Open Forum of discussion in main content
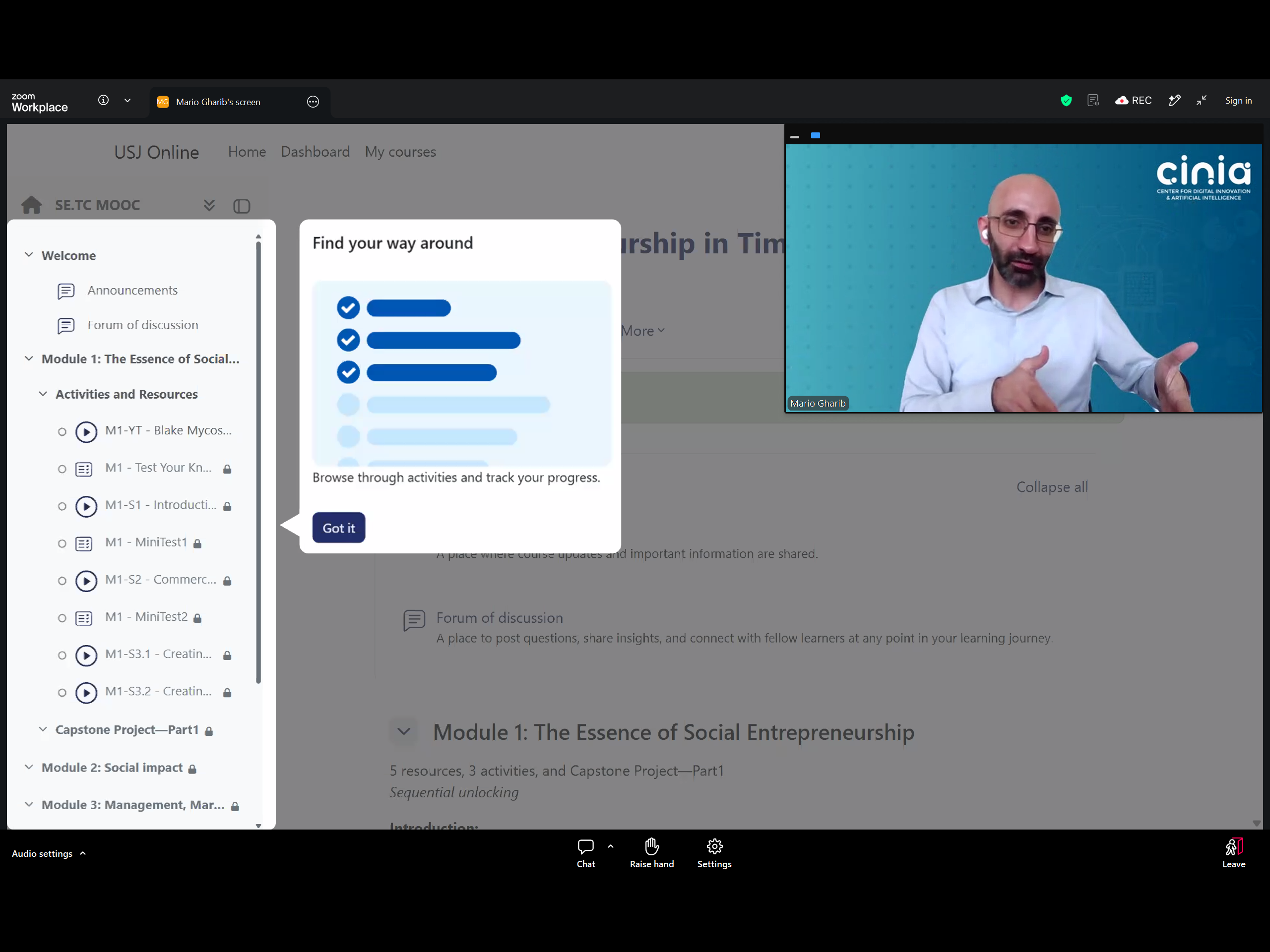1270x952 pixels. click(x=500, y=617)
